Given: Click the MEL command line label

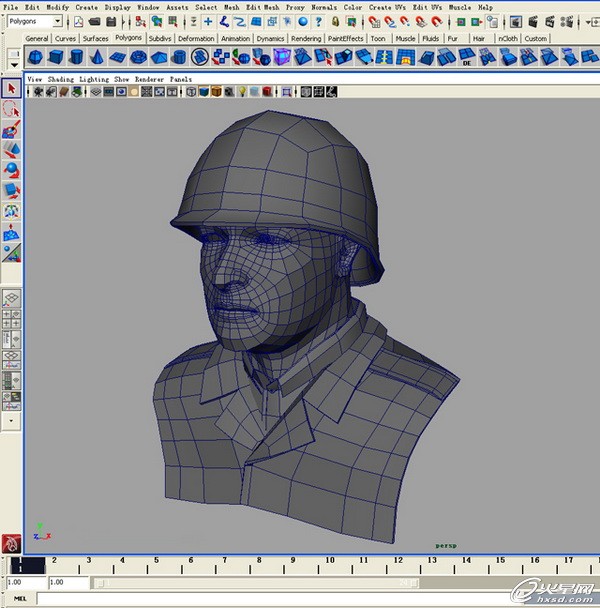Looking at the screenshot, I should tap(20, 599).
